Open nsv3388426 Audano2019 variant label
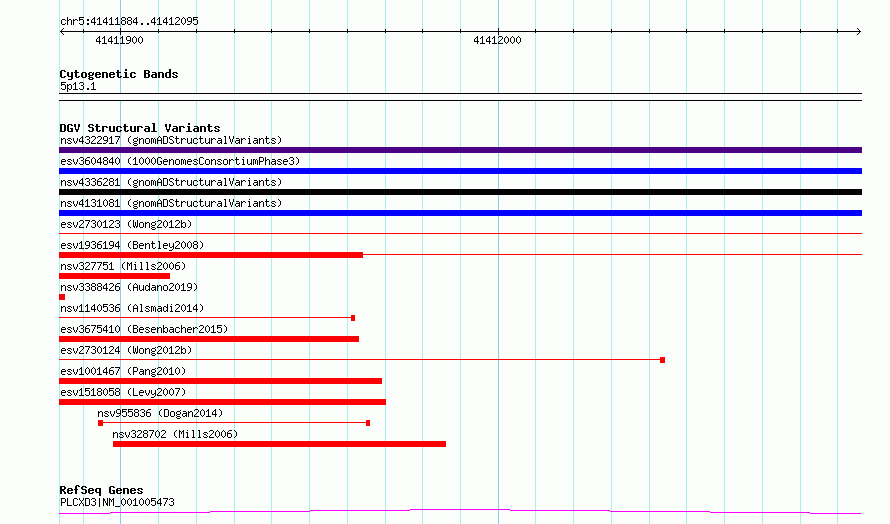Screen dimensions: 890x524 [x=129, y=287]
